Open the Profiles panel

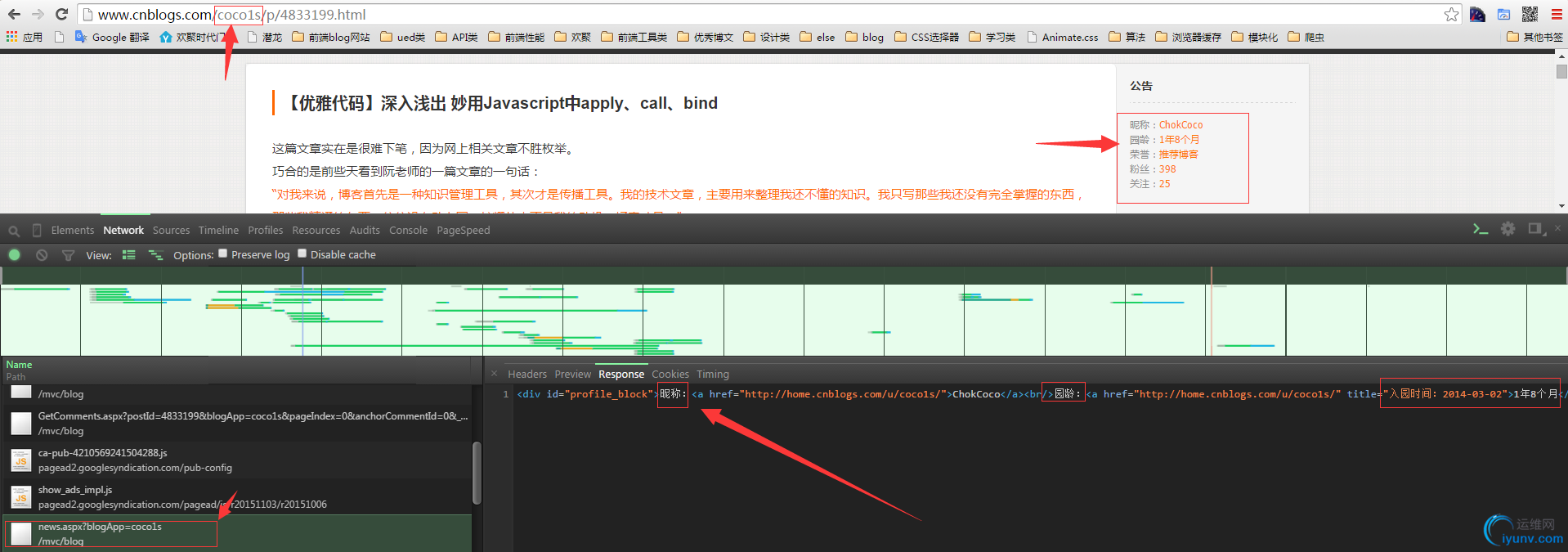(x=266, y=231)
